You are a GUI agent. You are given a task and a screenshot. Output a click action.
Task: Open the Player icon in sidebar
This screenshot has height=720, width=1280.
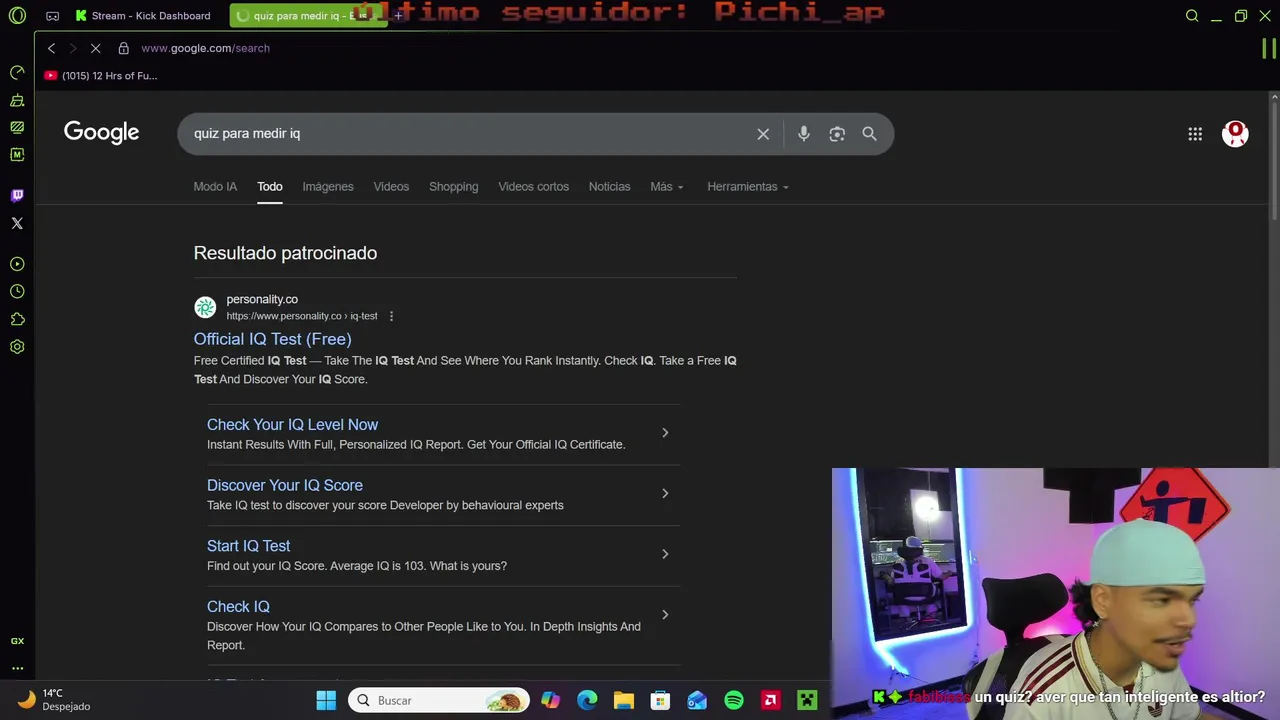(x=17, y=264)
